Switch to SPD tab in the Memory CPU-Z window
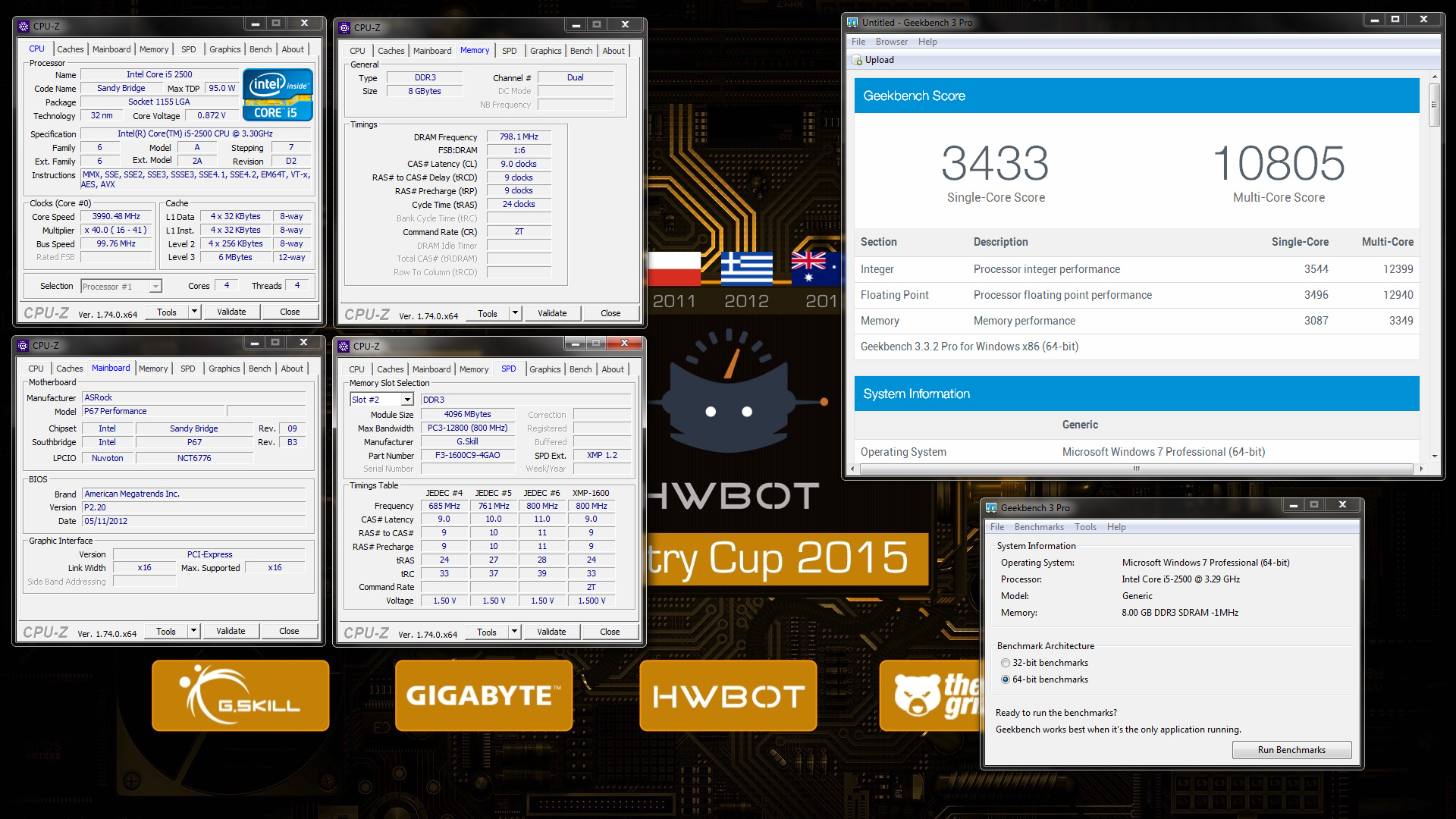 tap(509, 51)
